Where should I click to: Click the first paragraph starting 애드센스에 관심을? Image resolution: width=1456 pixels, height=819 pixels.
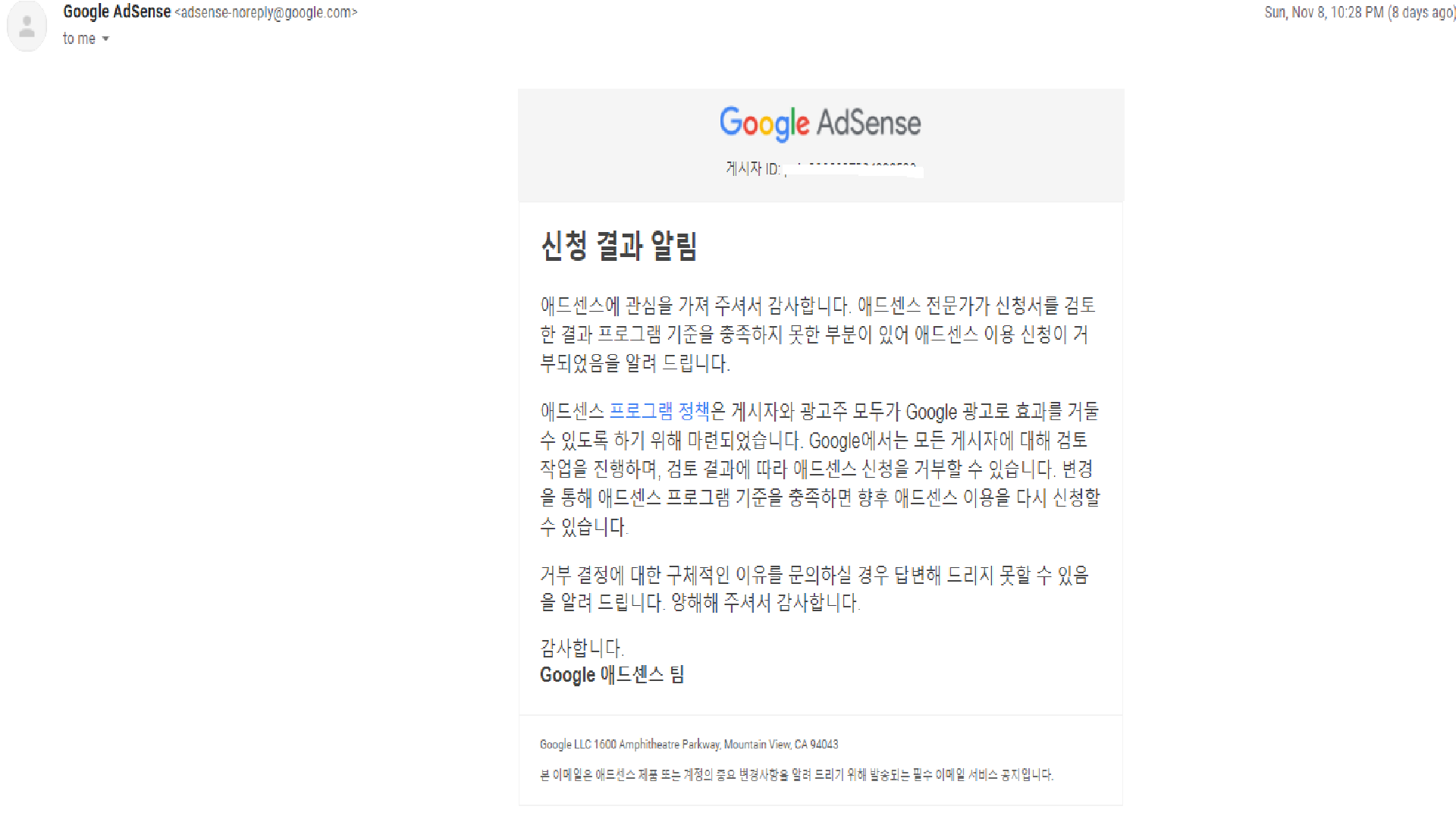click(817, 334)
